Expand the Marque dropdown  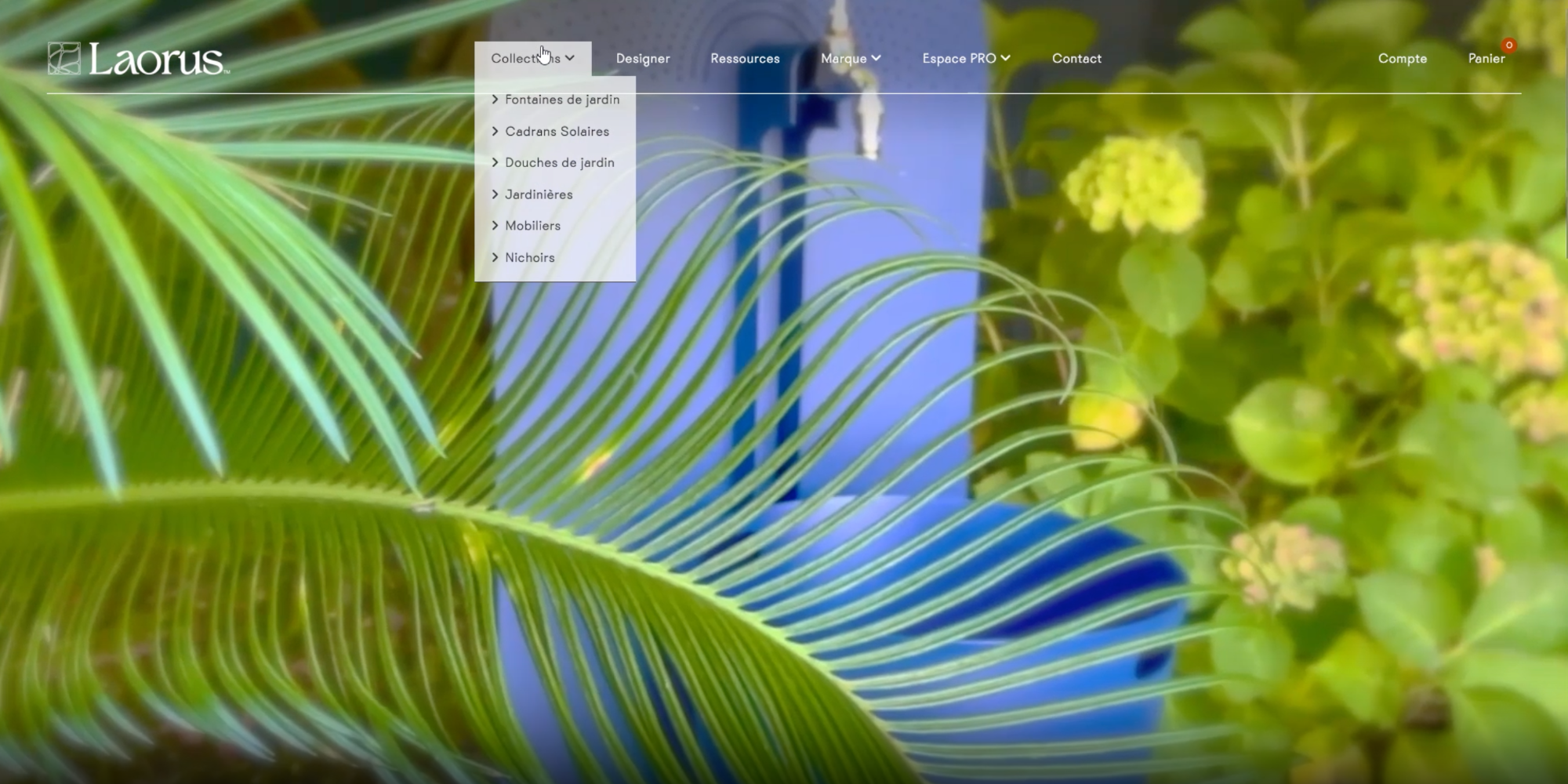(851, 59)
